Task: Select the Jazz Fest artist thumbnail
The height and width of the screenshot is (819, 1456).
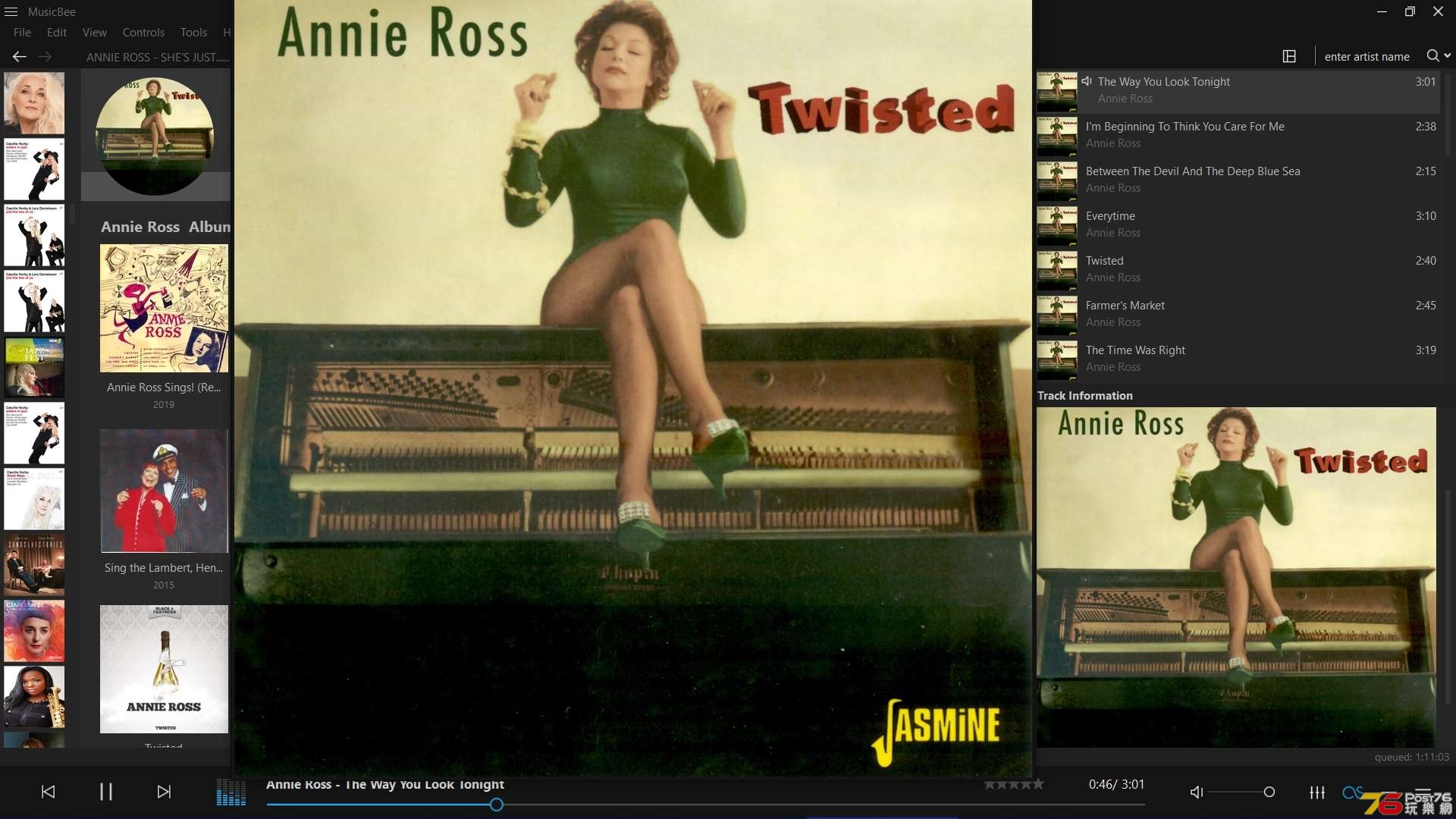Action: point(34,368)
